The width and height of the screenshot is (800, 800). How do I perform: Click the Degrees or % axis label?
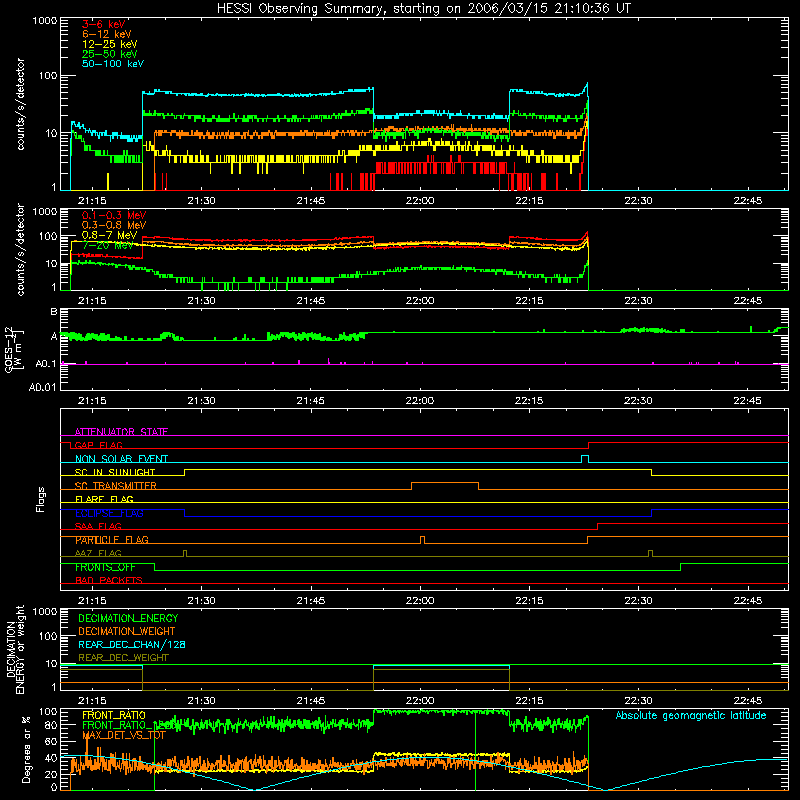pos(27,749)
